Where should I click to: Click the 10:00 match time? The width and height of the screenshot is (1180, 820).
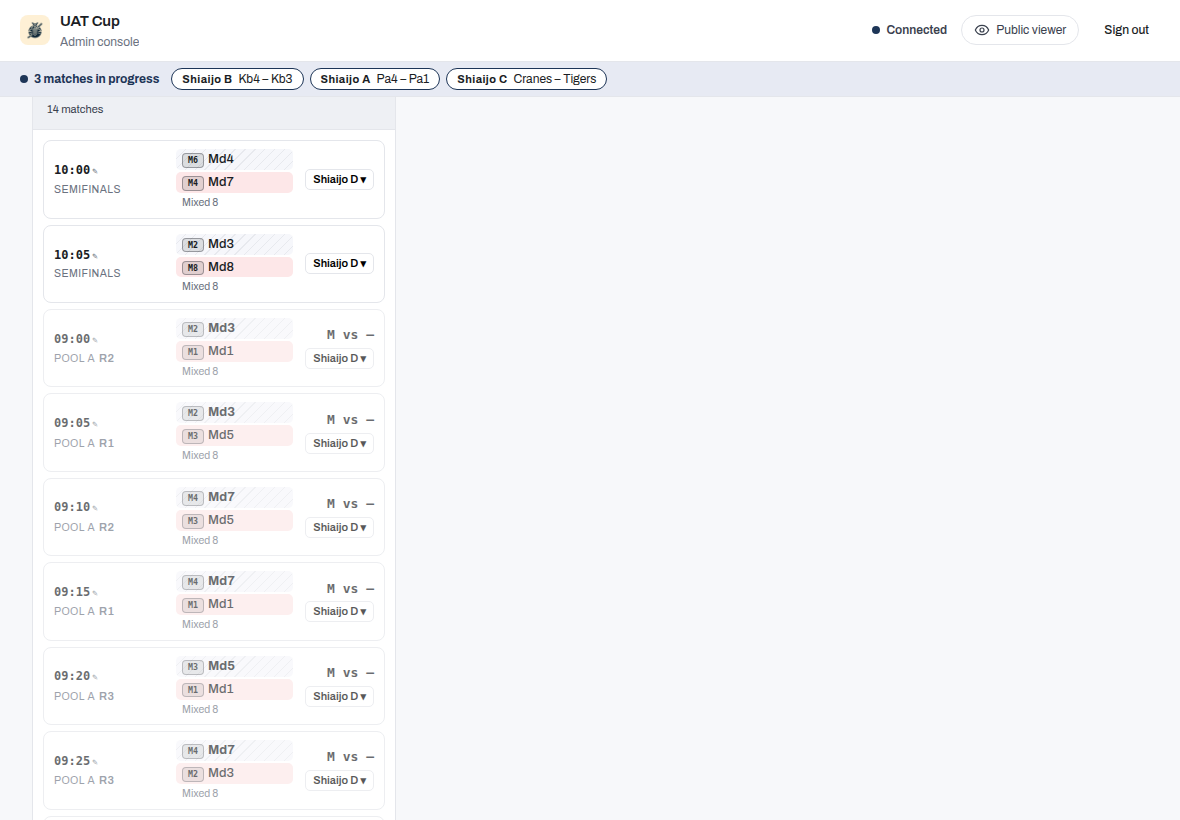click(72, 170)
